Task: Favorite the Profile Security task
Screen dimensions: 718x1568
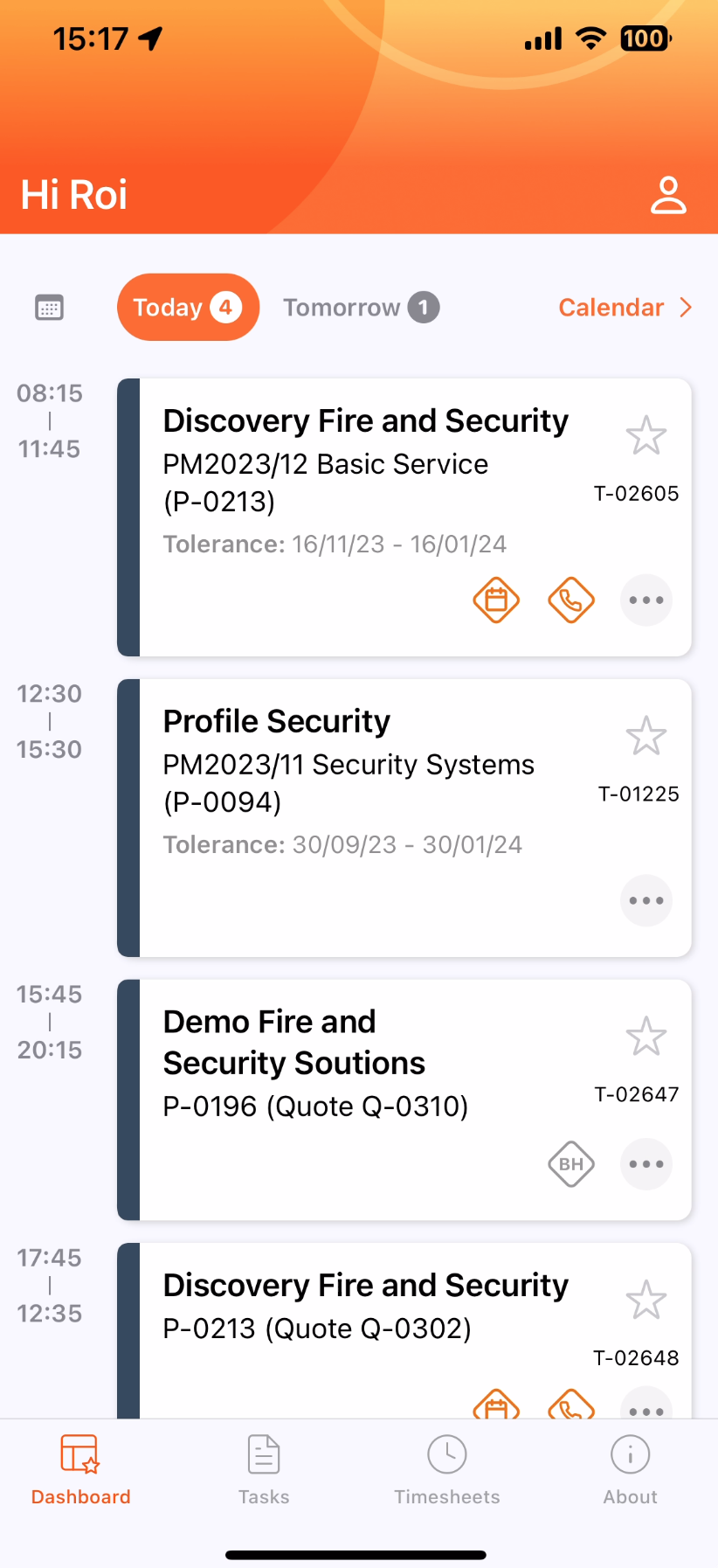Action: (646, 736)
